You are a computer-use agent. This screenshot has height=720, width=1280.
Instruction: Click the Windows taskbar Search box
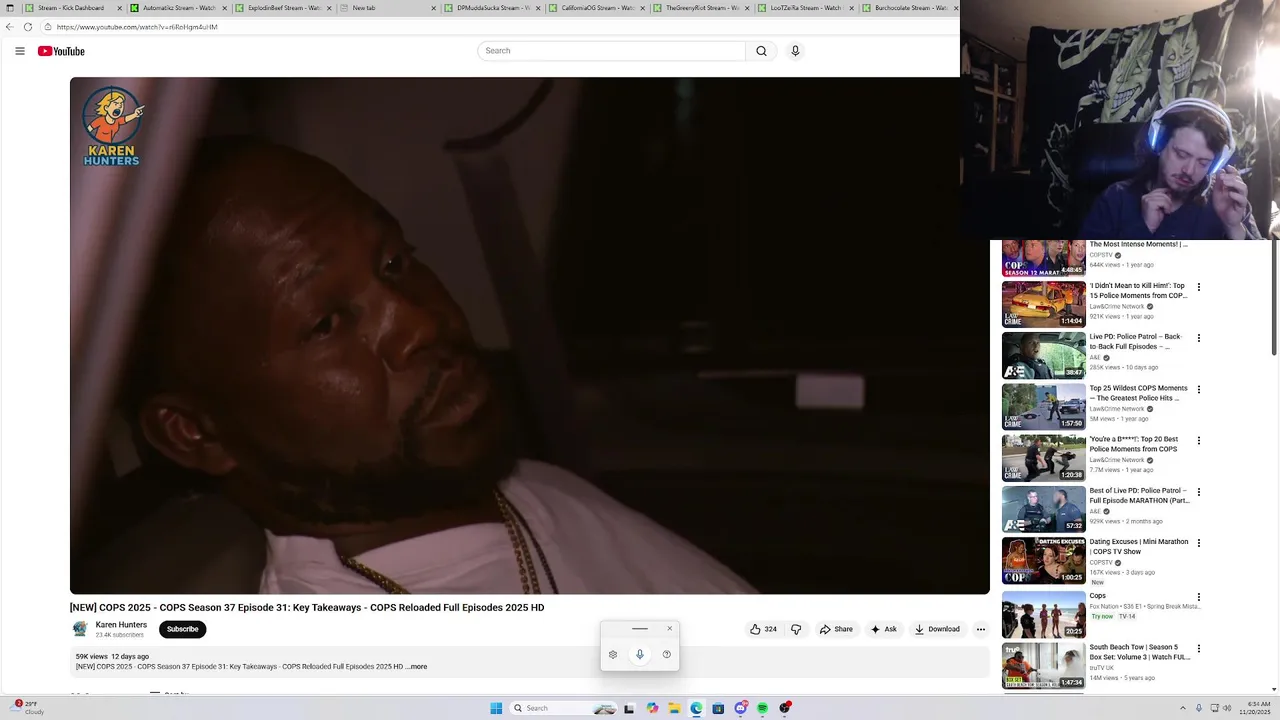click(x=563, y=708)
